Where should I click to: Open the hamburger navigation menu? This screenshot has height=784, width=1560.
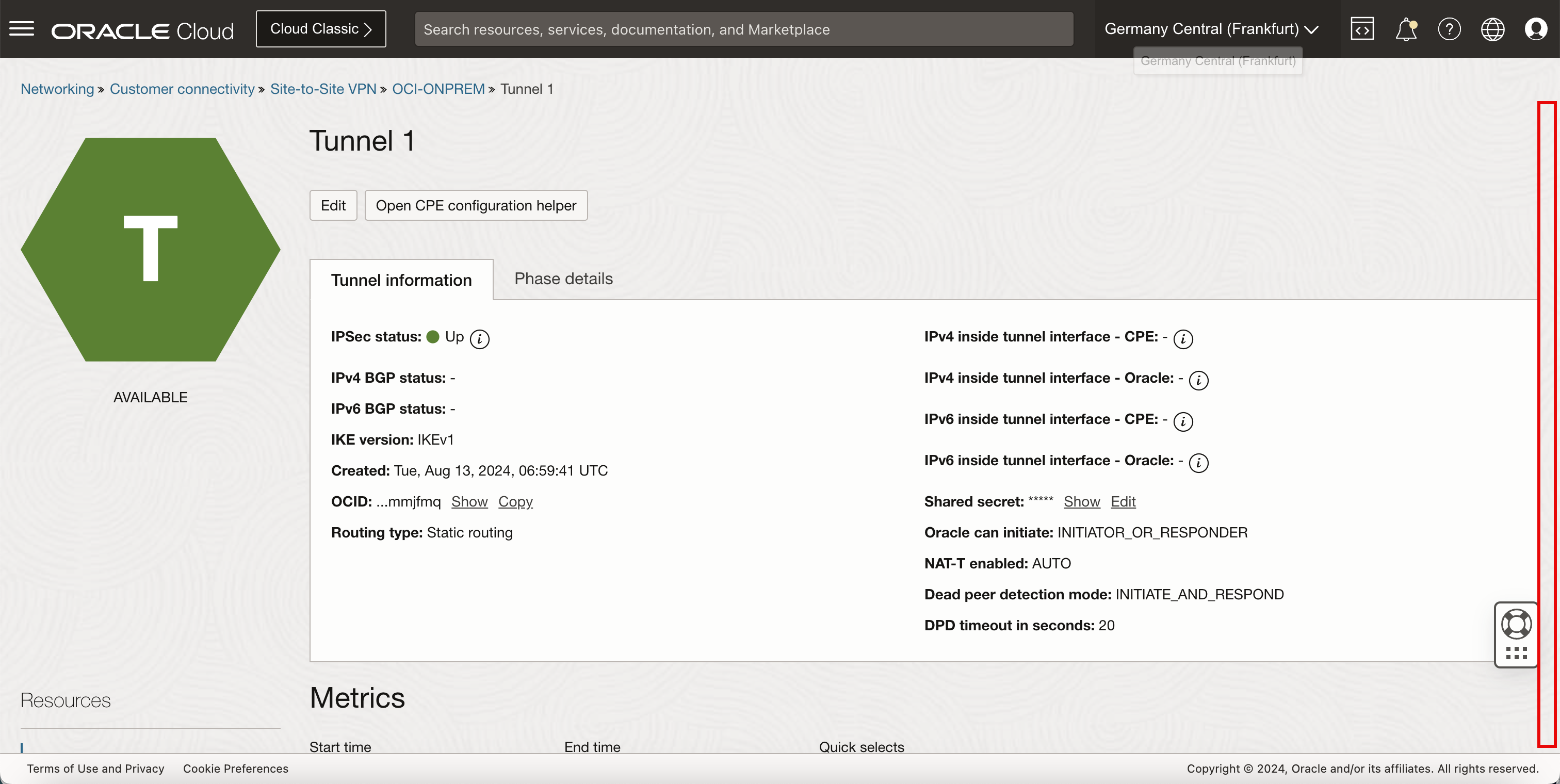22,28
